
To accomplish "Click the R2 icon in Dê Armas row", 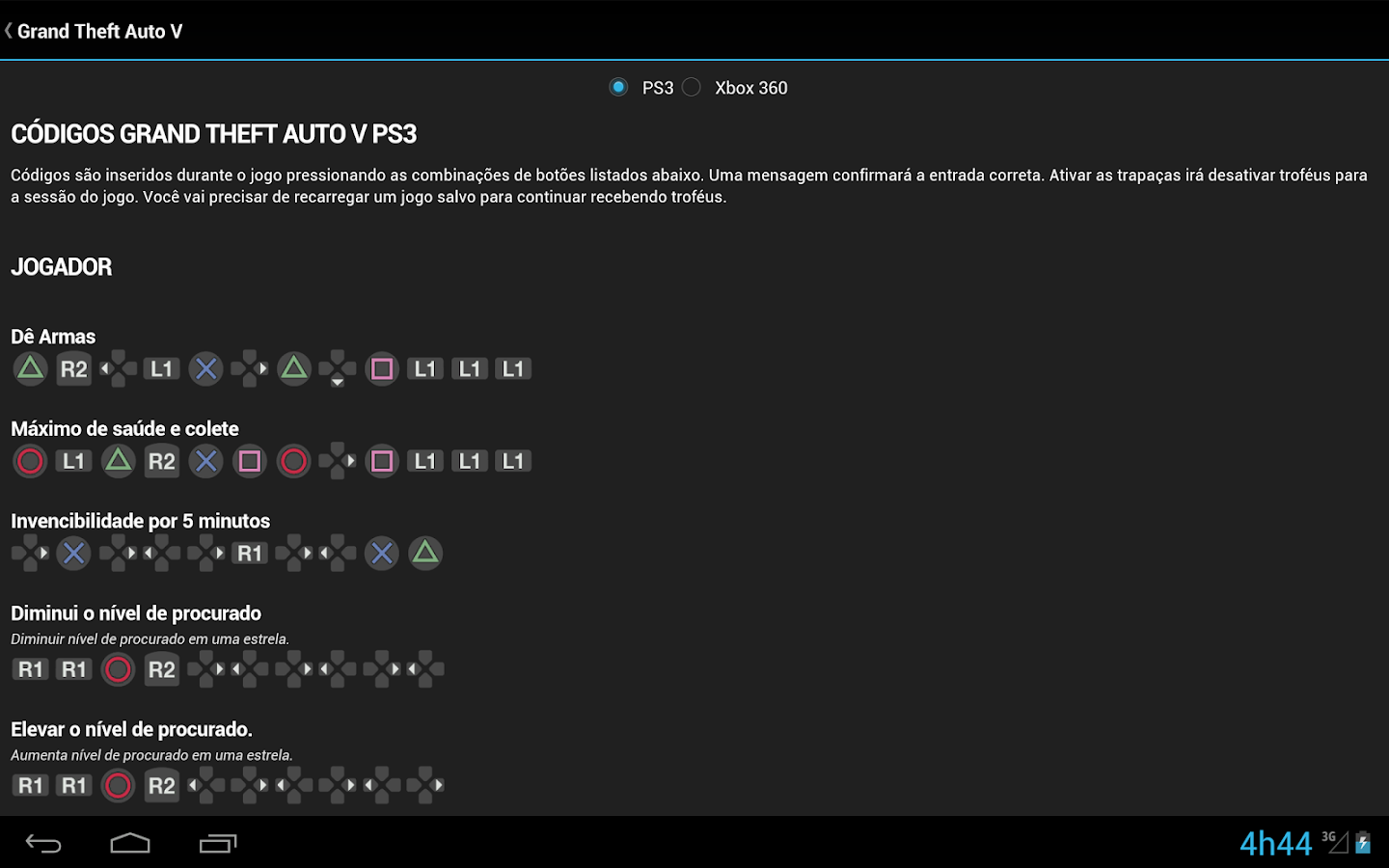I will click(x=74, y=369).
